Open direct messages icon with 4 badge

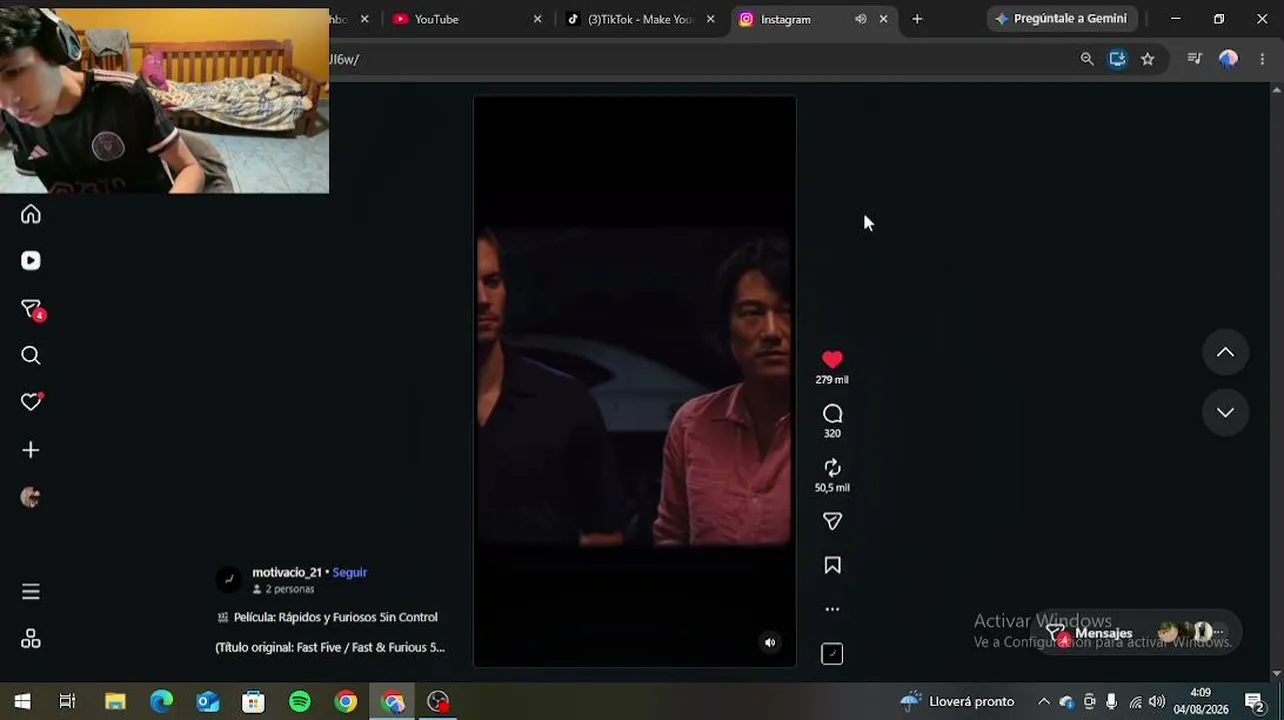[32, 309]
